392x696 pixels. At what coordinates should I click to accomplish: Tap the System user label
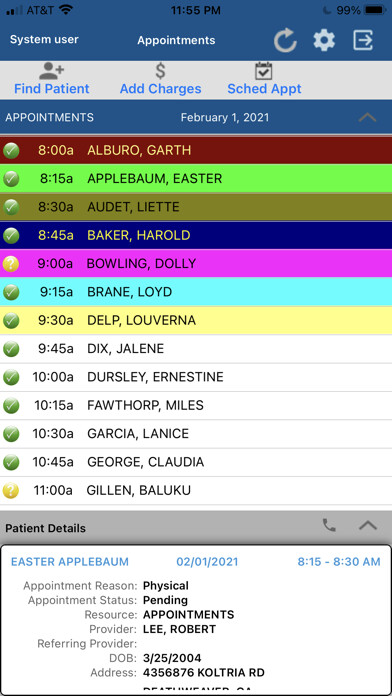(x=44, y=40)
